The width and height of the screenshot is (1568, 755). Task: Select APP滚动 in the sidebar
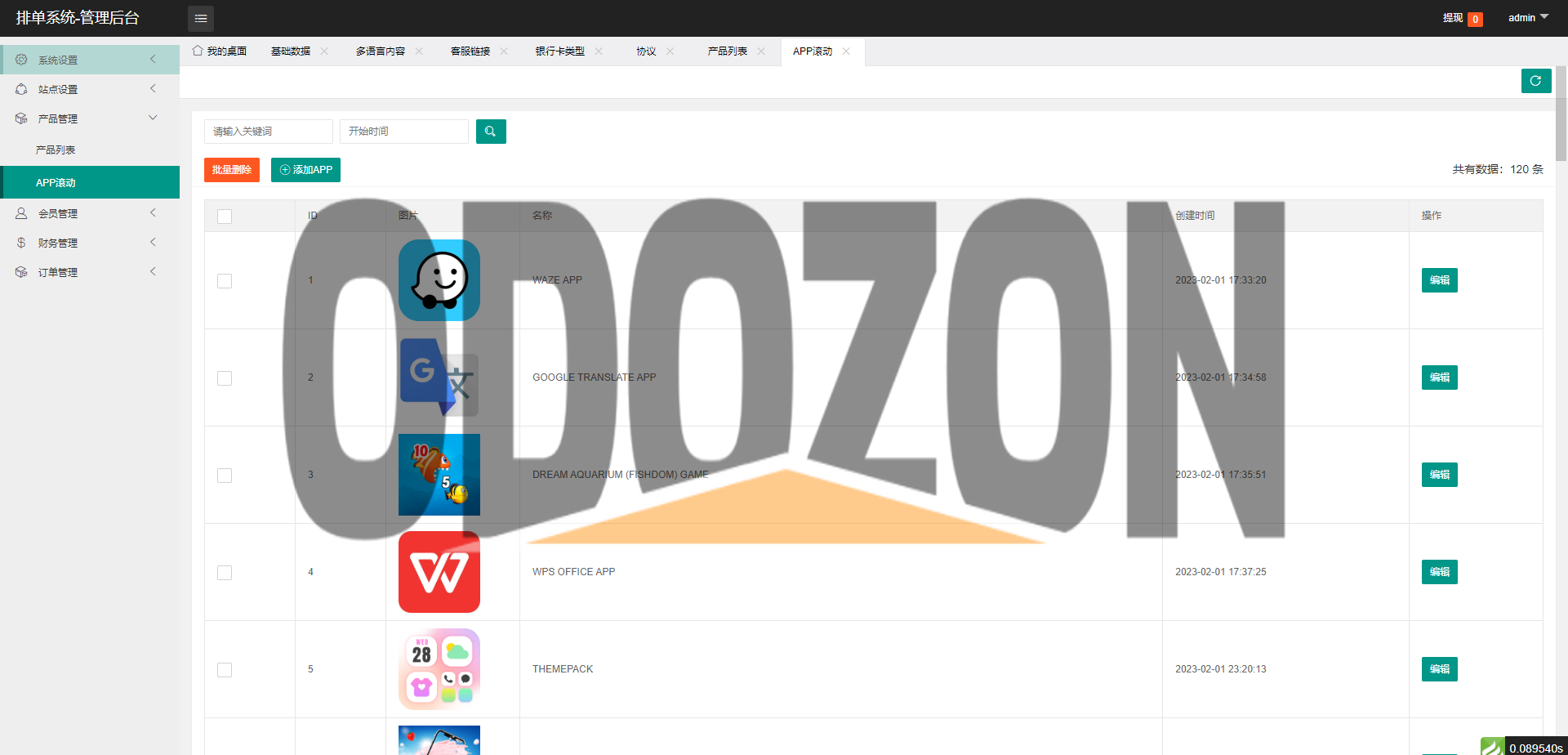click(90, 182)
